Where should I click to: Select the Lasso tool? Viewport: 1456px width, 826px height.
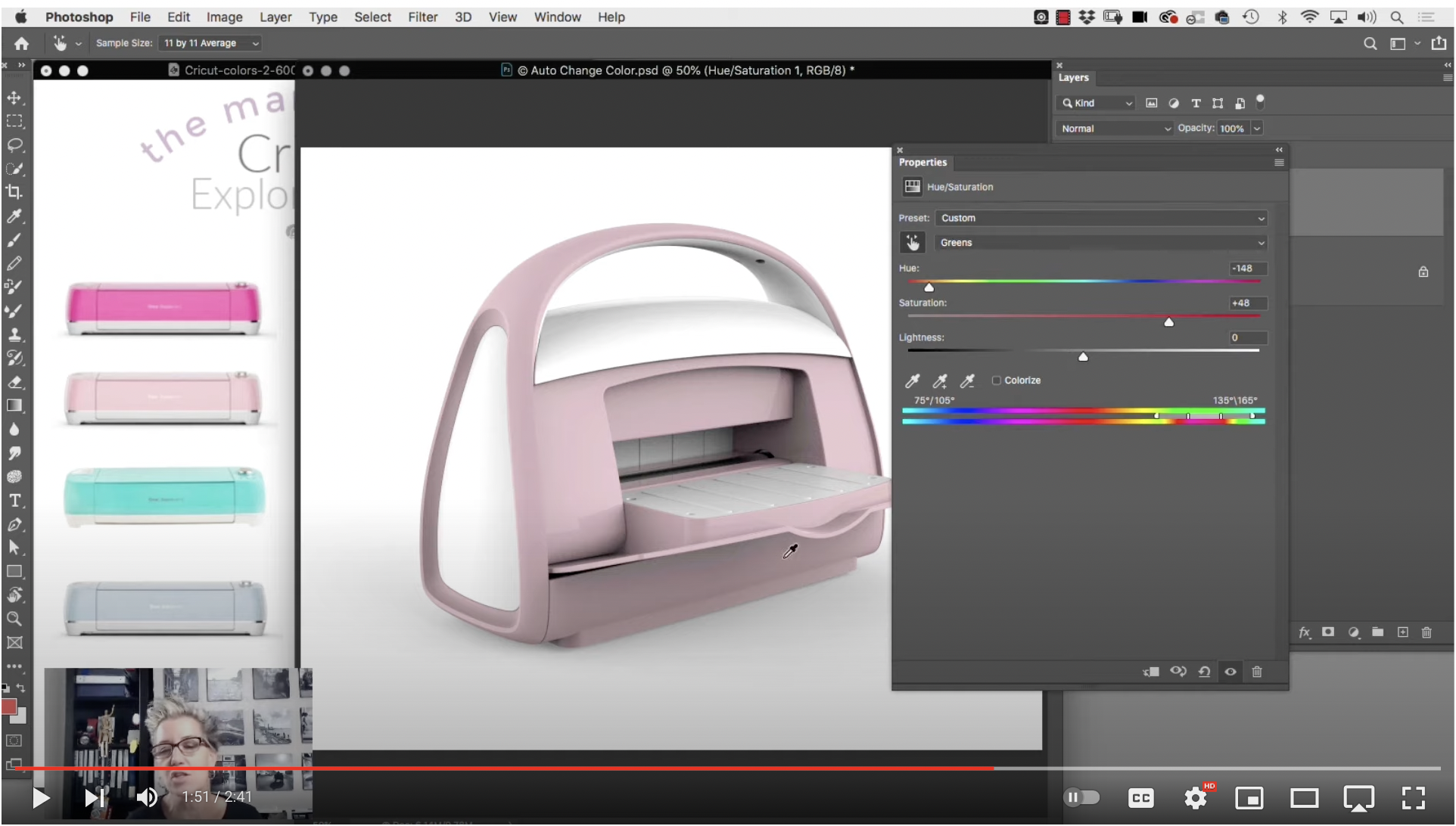14,145
